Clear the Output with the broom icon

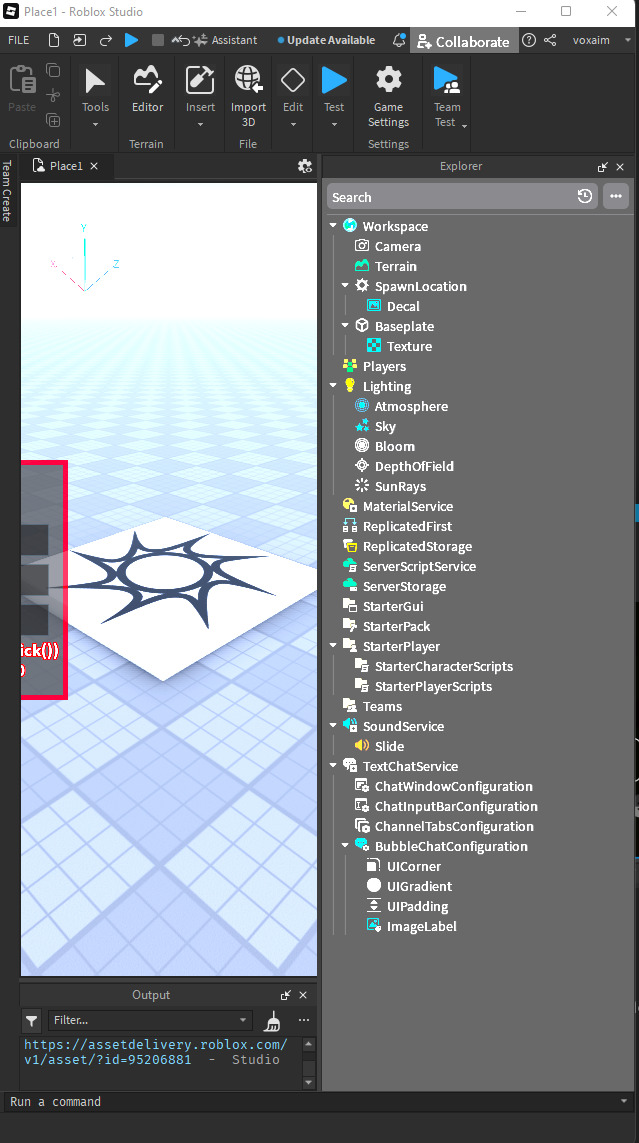click(273, 1021)
